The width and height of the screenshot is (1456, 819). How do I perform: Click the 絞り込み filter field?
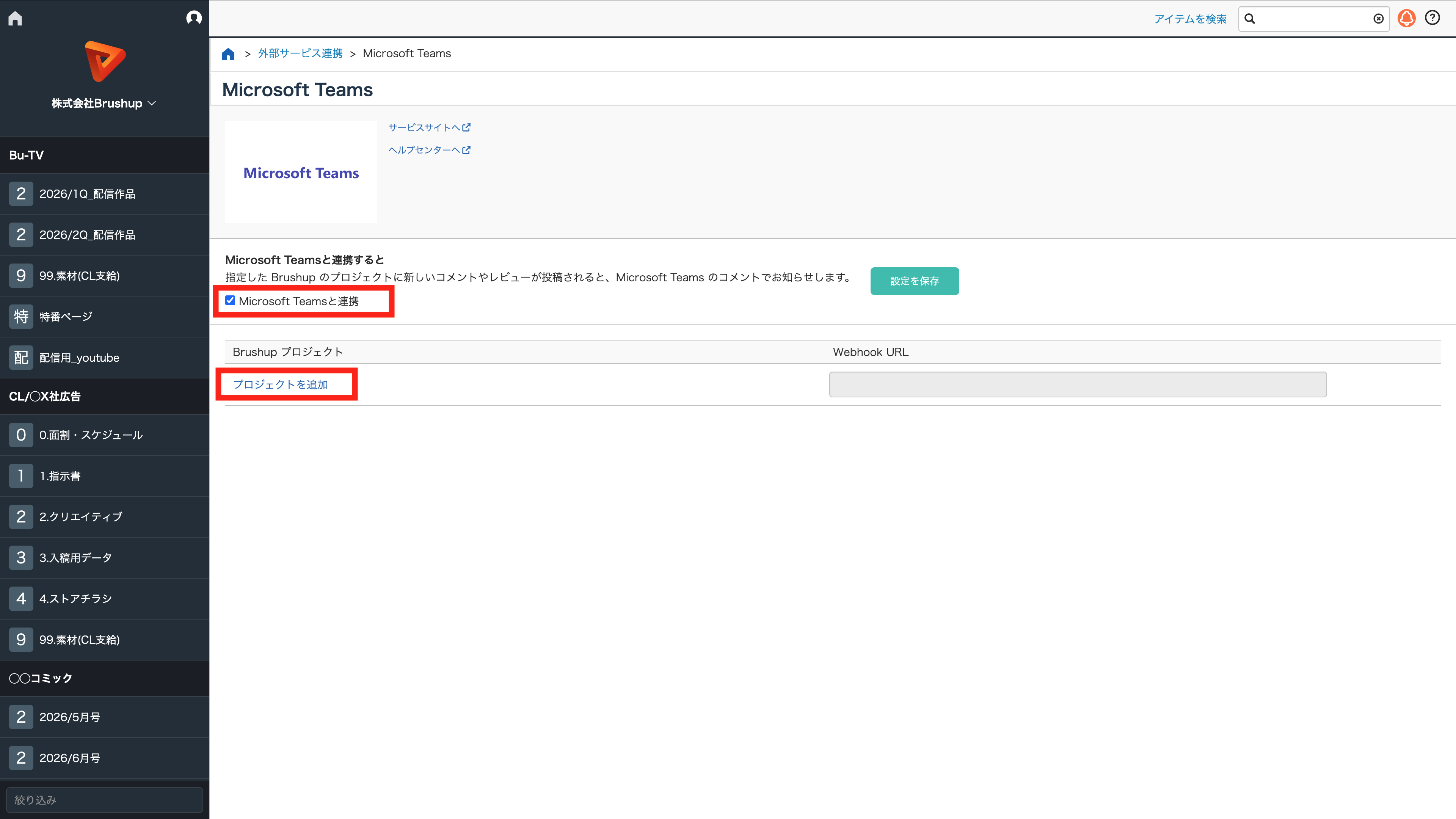(x=105, y=800)
